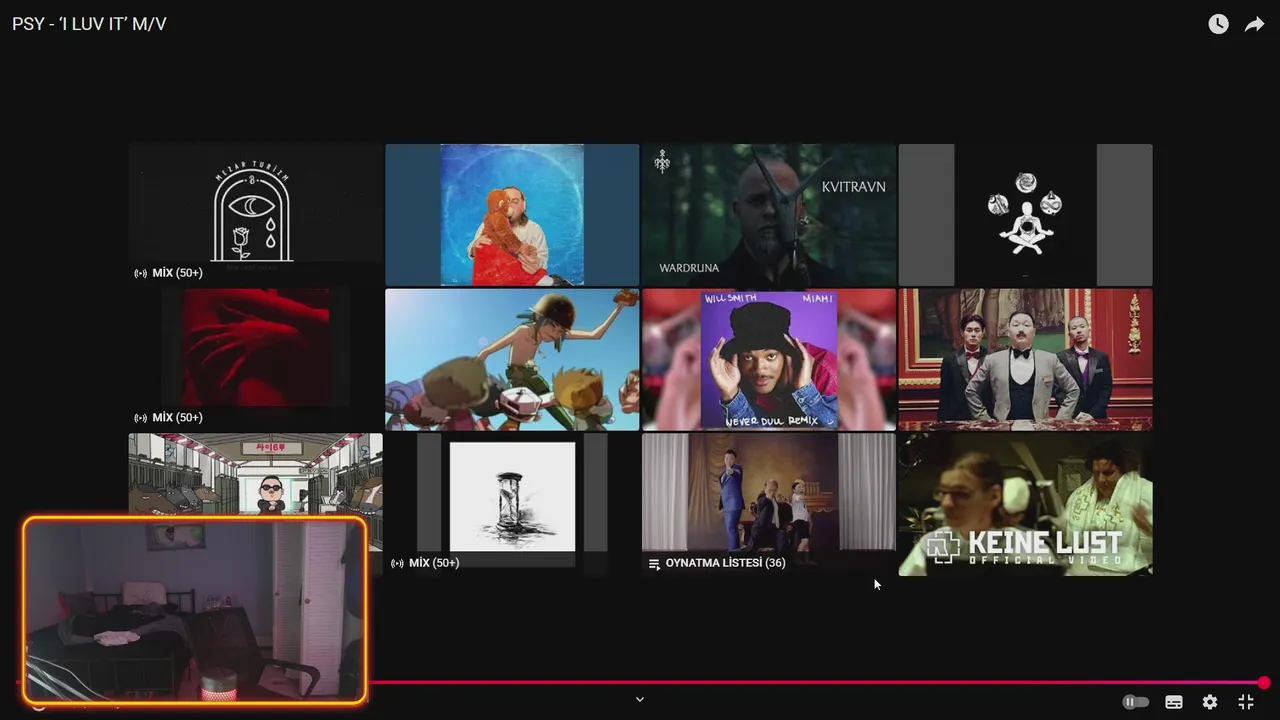The height and width of the screenshot is (720, 1280).
Task: Open the Mezar Turizm mix thumbnail
Action: (255, 215)
